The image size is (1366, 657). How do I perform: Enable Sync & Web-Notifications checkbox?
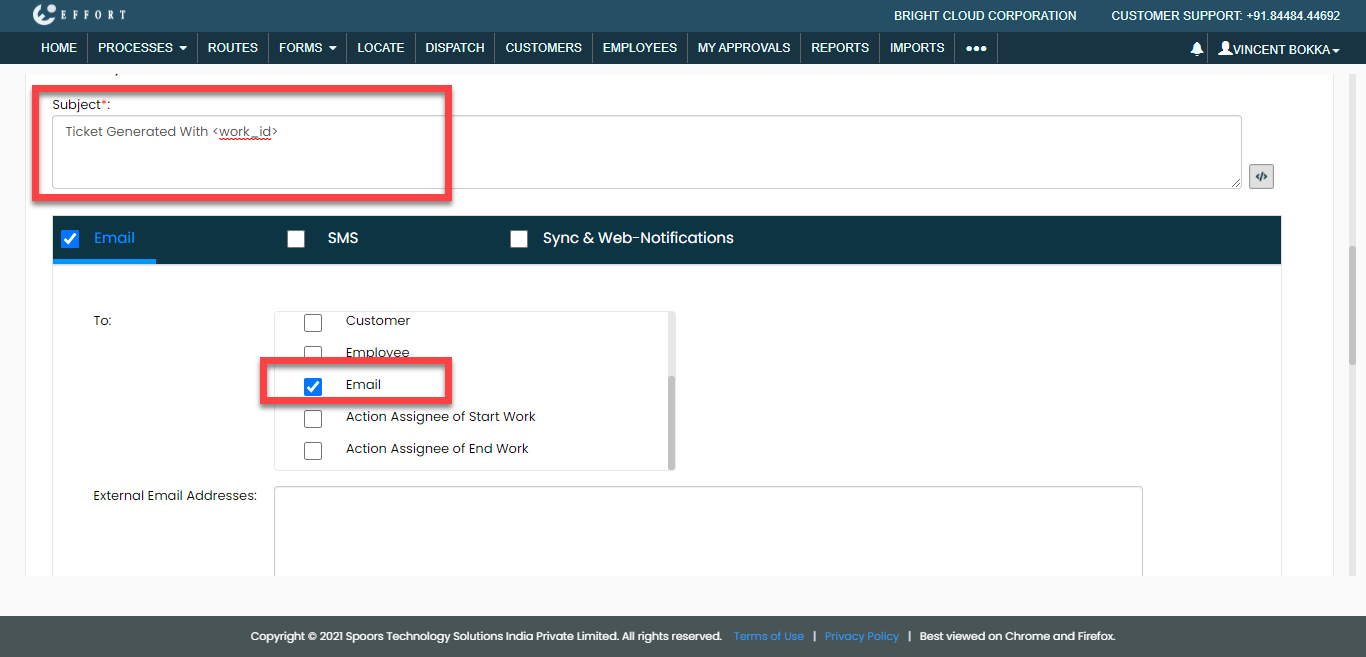(x=519, y=239)
